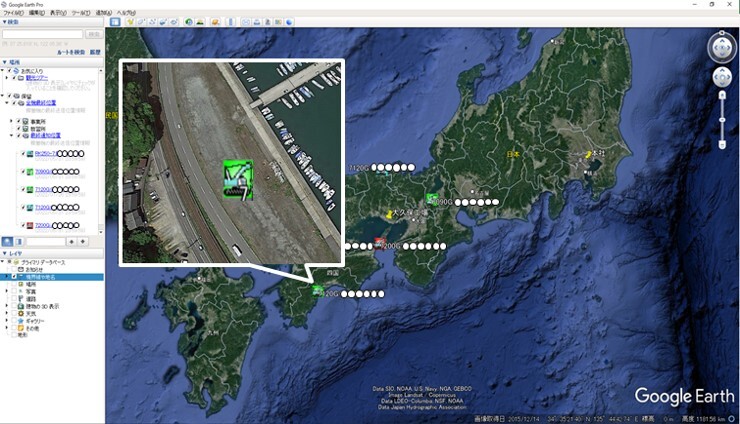This screenshot has height=424, width=740.
Task: Click the Add Path toolbar icon
Action: (x=152, y=21)
